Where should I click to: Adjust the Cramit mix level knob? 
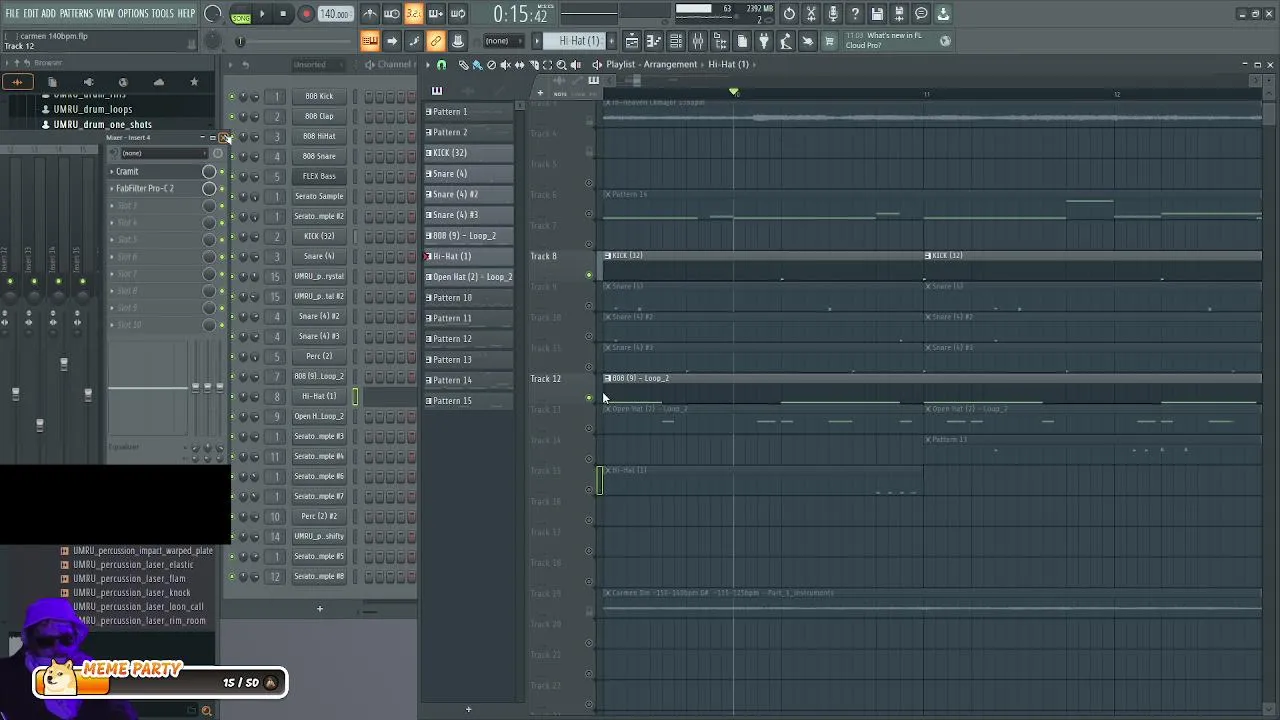tap(209, 171)
